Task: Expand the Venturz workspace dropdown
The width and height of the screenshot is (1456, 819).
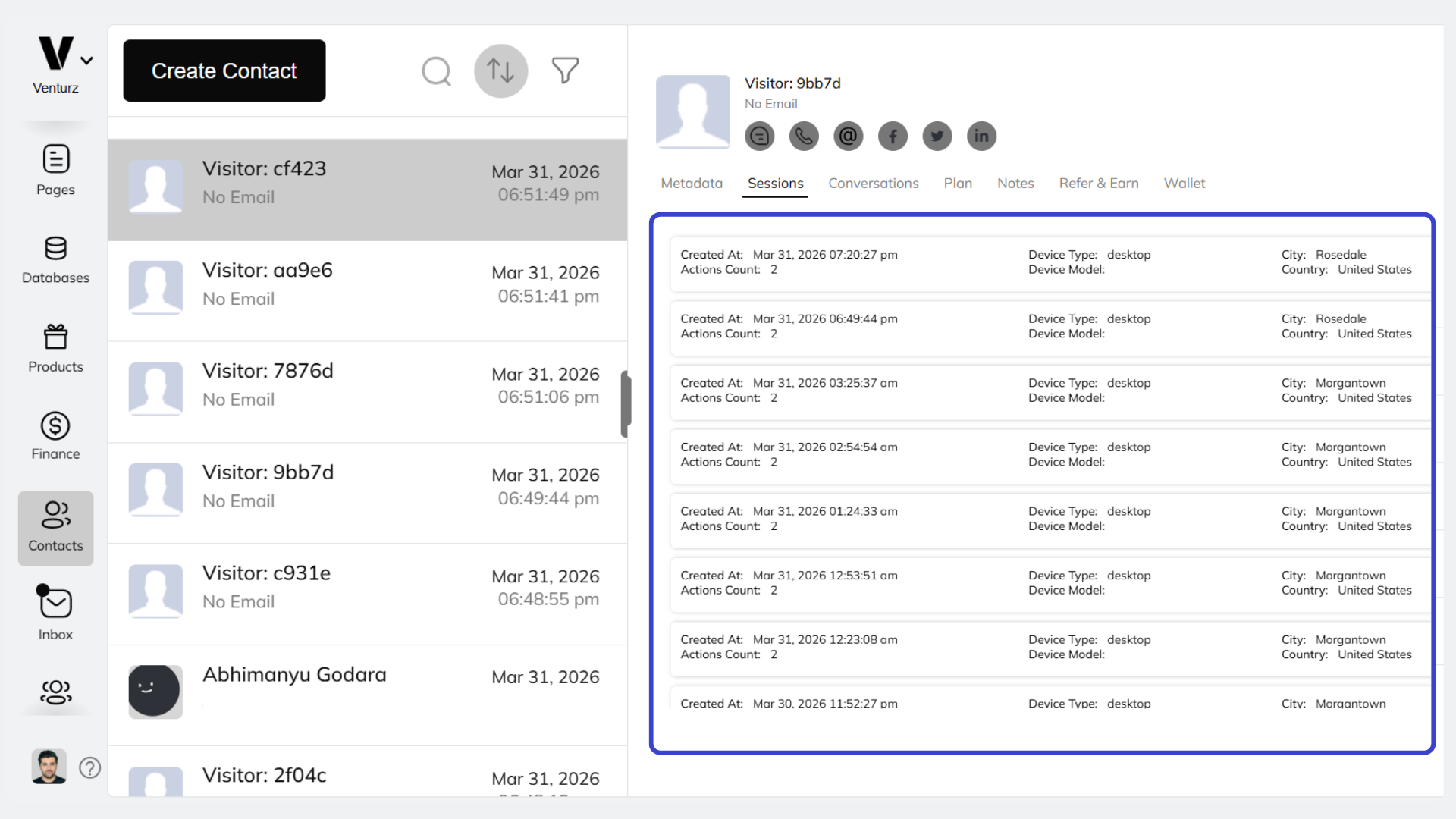Action: (87, 59)
